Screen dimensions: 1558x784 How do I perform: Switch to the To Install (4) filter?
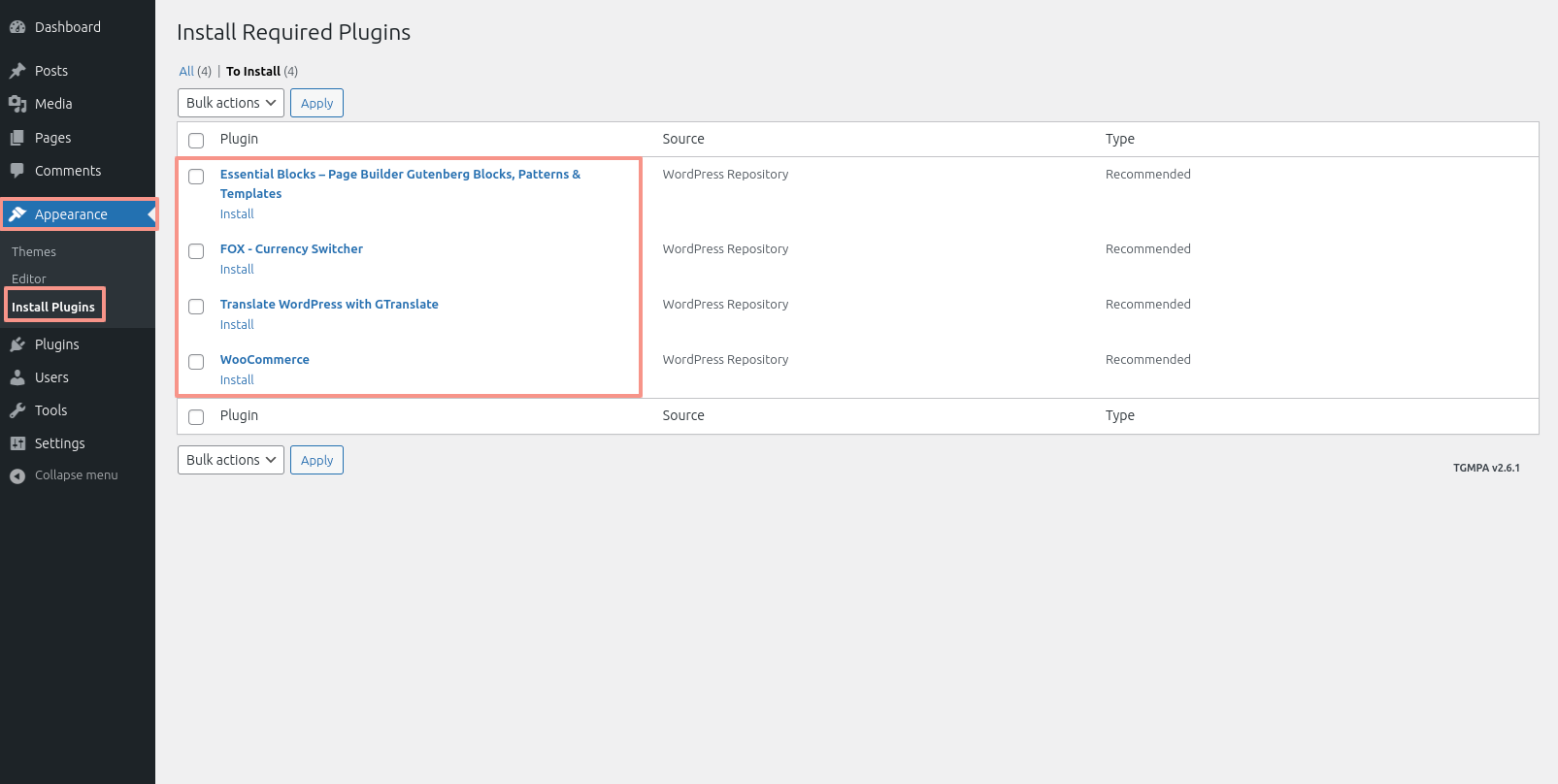coord(262,71)
